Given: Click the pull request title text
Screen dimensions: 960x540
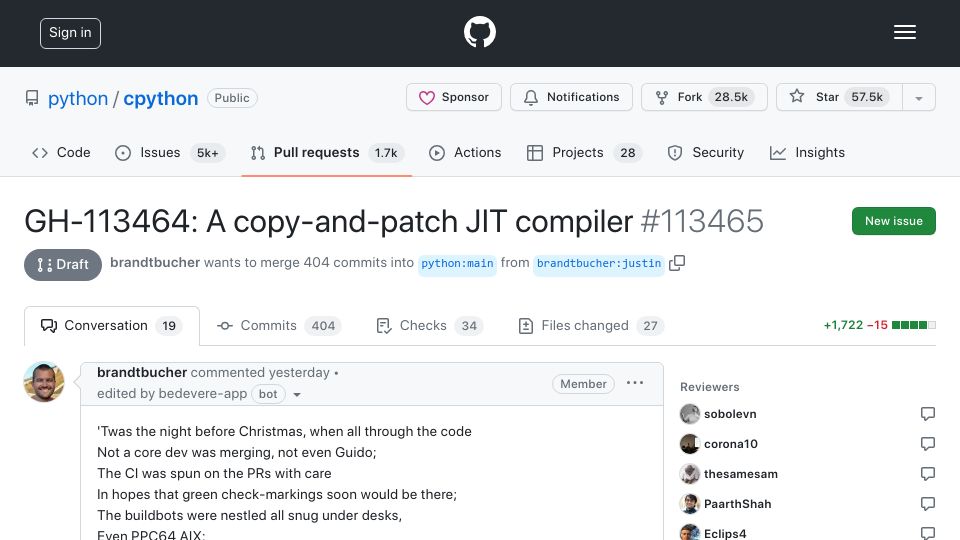Looking at the screenshot, I should (x=328, y=221).
